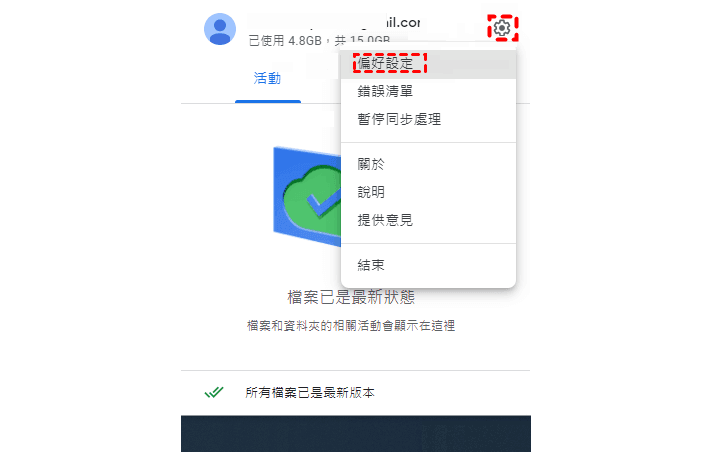
Task: Click the 已使用 4.8GB storage usage text
Action: (319, 41)
